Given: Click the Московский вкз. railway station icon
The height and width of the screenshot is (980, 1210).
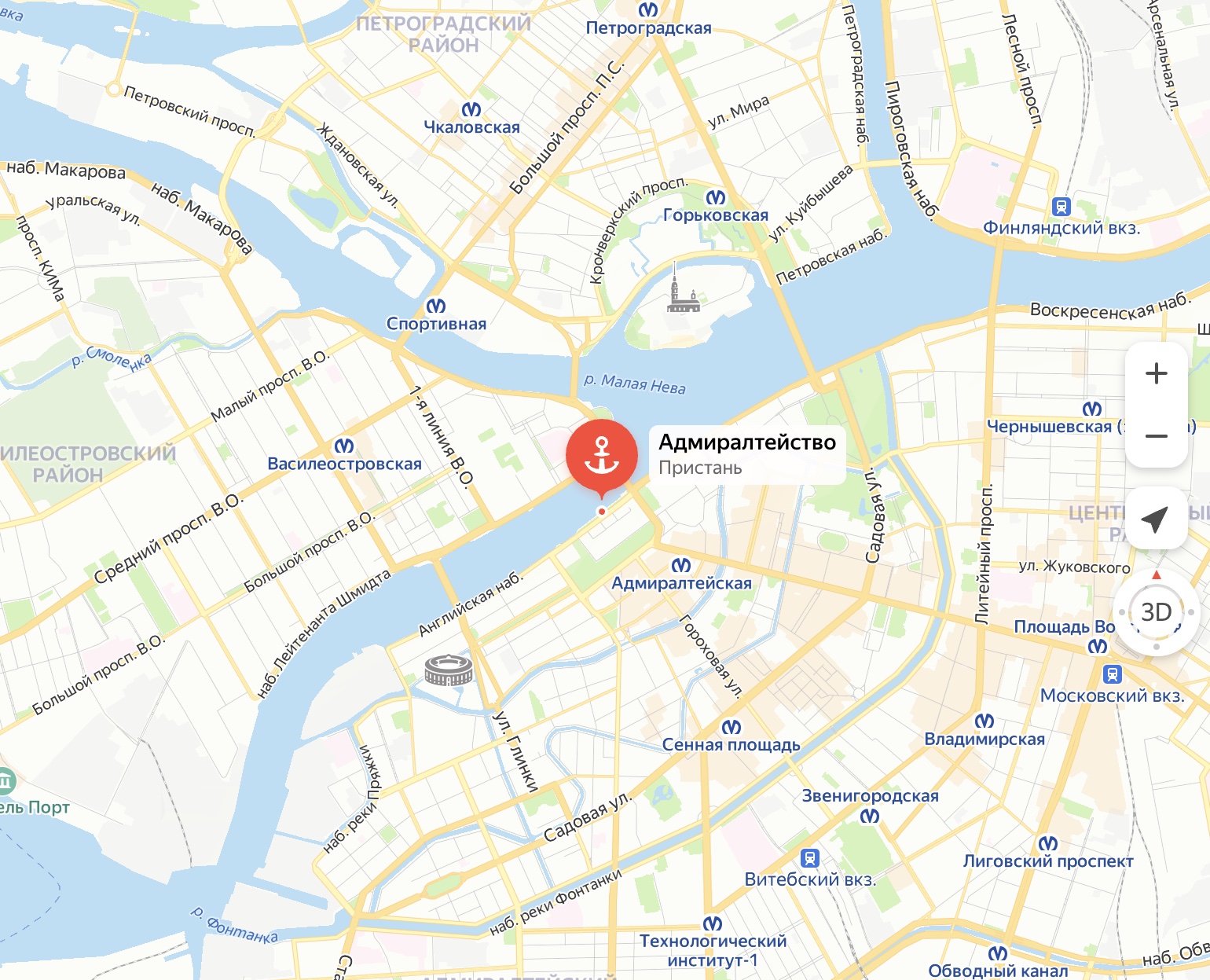Looking at the screenshot, I should click(1112, 674).
